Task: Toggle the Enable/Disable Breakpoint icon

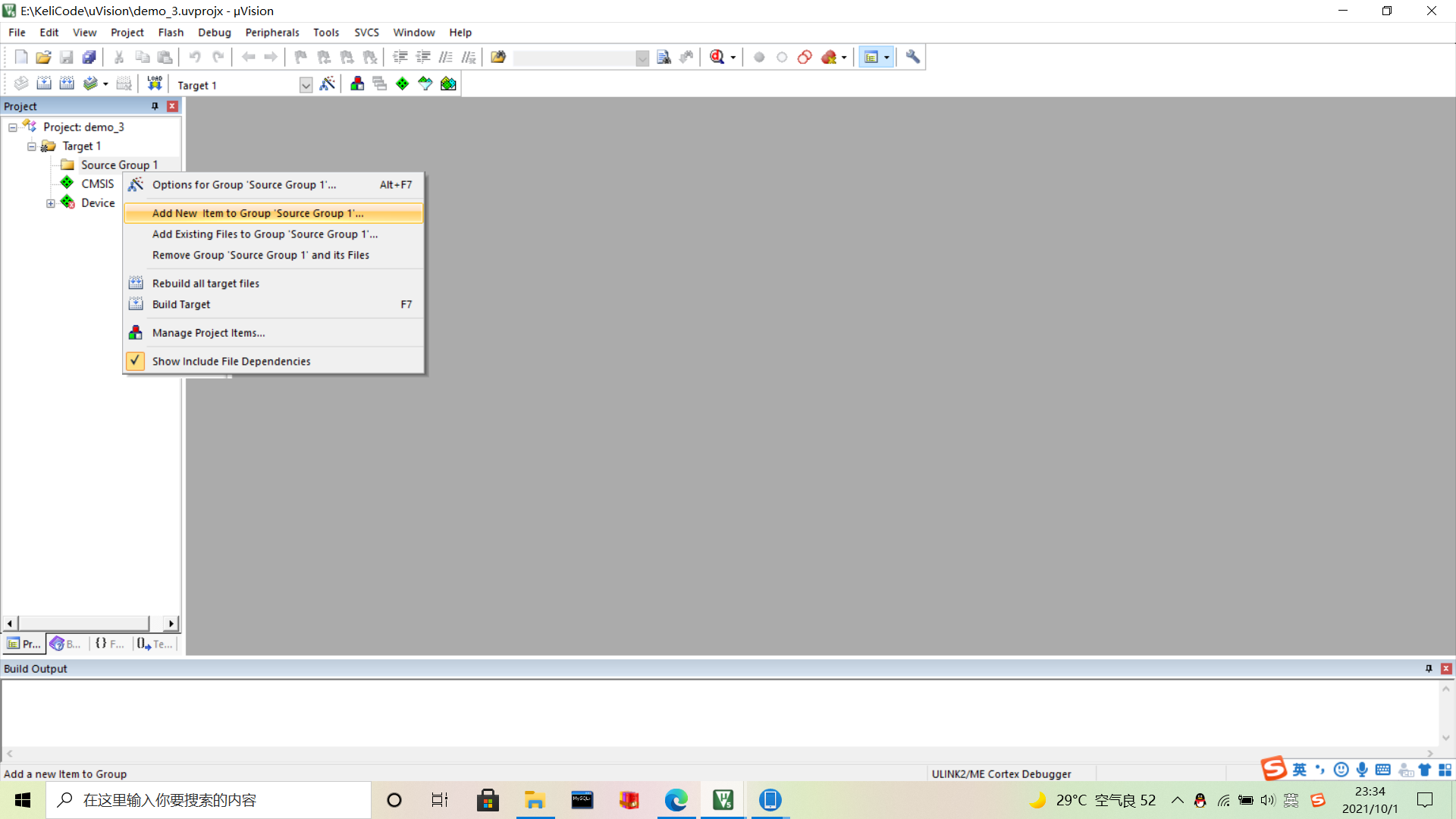Action: coord(782,57)
